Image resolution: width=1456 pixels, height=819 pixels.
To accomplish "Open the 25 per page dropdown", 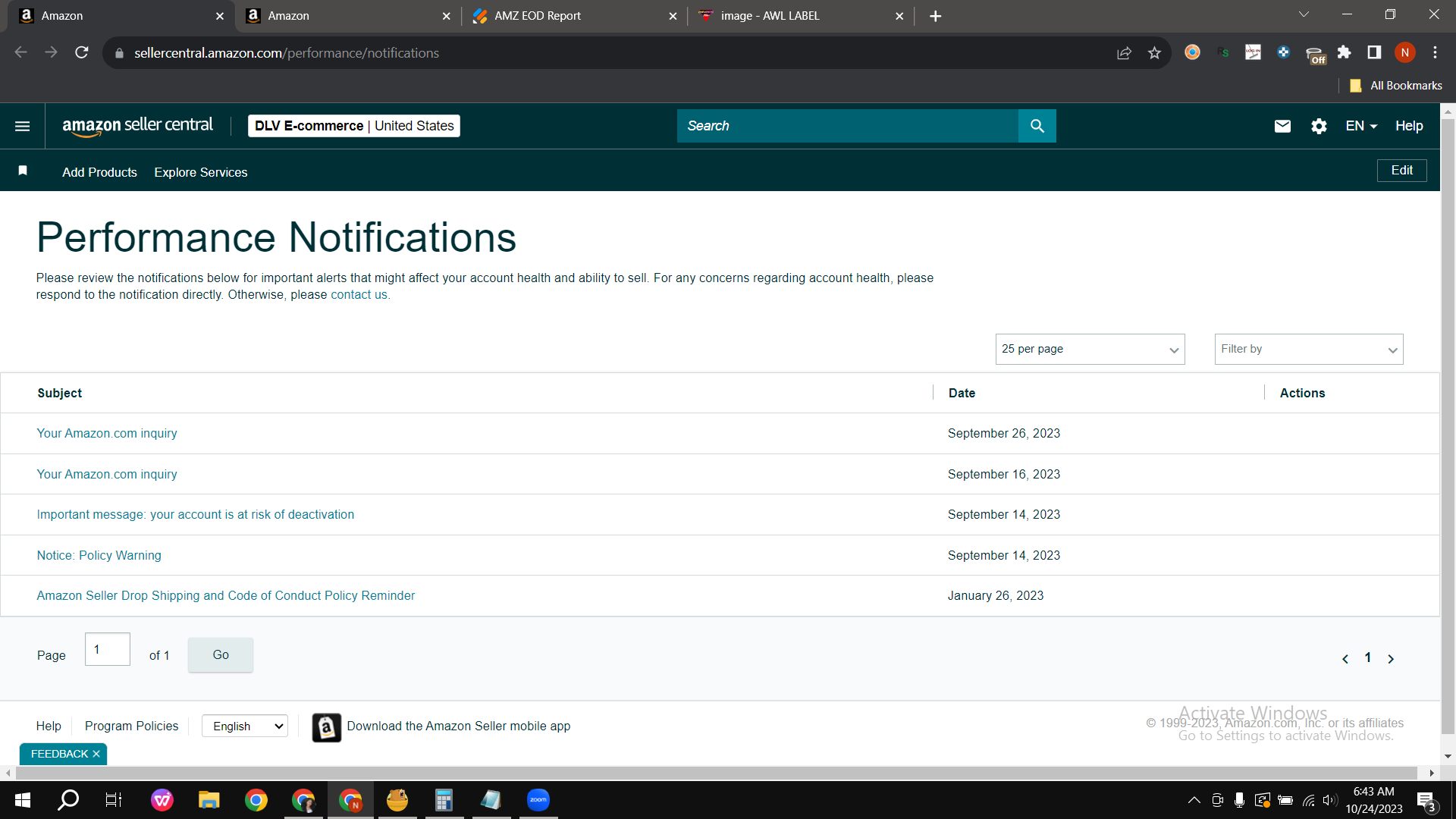I will (1090, 349).
